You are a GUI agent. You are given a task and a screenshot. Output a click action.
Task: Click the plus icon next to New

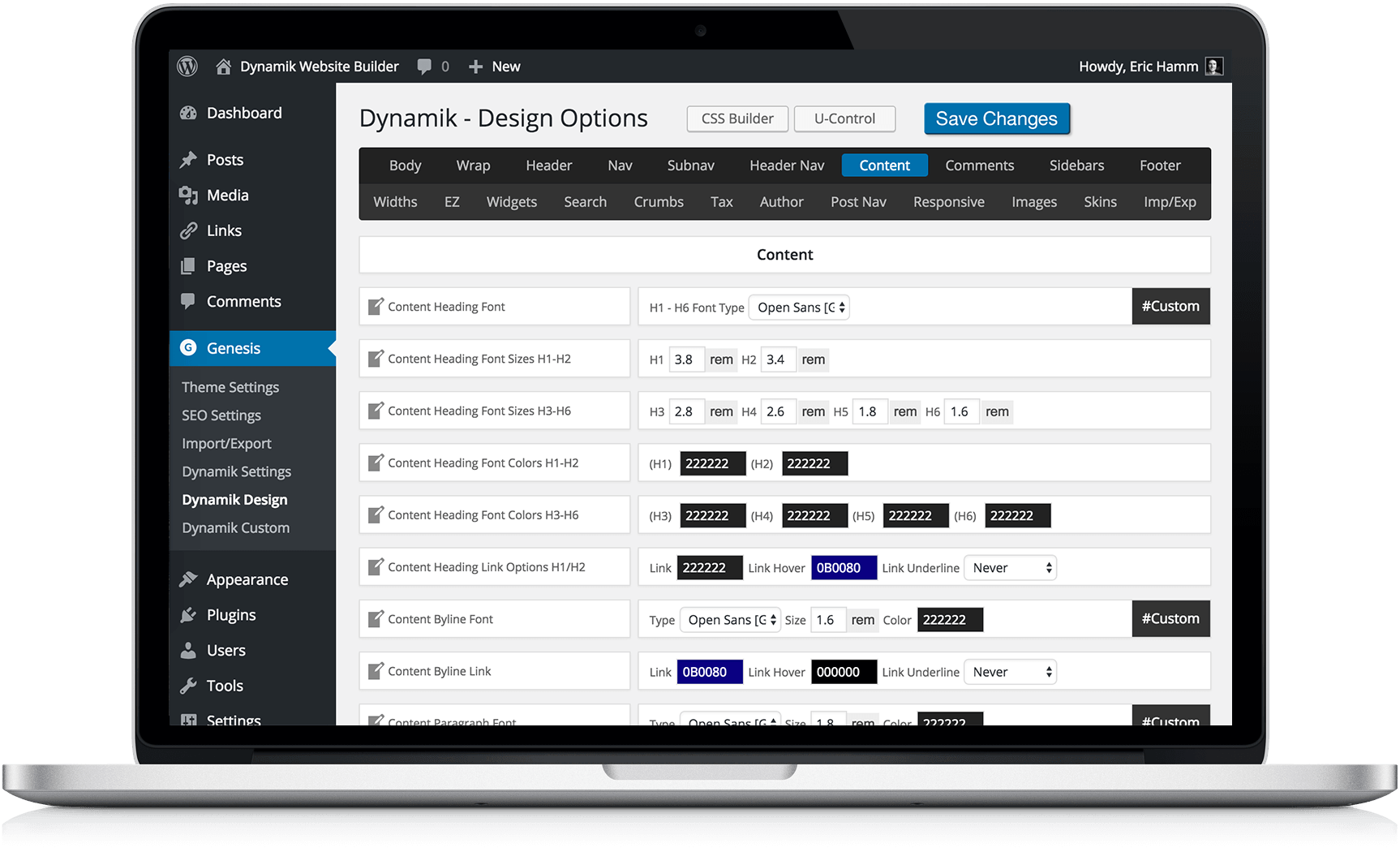tap(476, 67)
